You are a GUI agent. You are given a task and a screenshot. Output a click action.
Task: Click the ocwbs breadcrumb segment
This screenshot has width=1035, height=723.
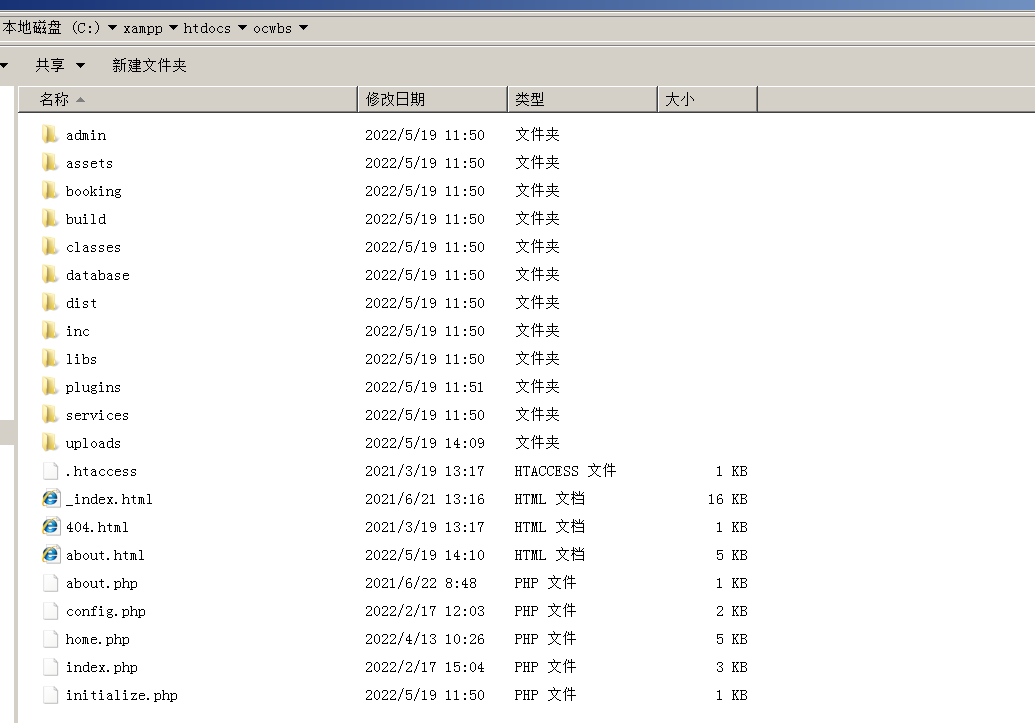click(x=273, y=28)
